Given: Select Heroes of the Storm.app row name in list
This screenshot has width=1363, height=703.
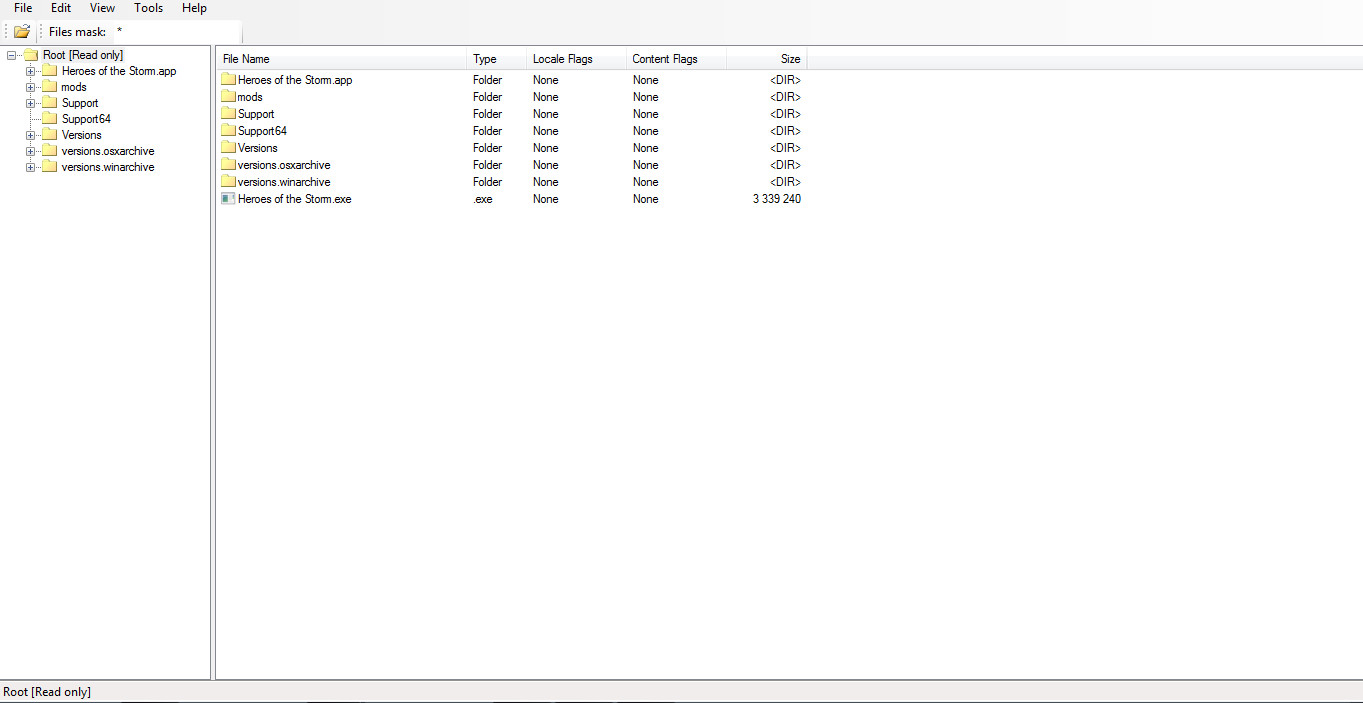Looking at the screenshot, I should (295, 80).
